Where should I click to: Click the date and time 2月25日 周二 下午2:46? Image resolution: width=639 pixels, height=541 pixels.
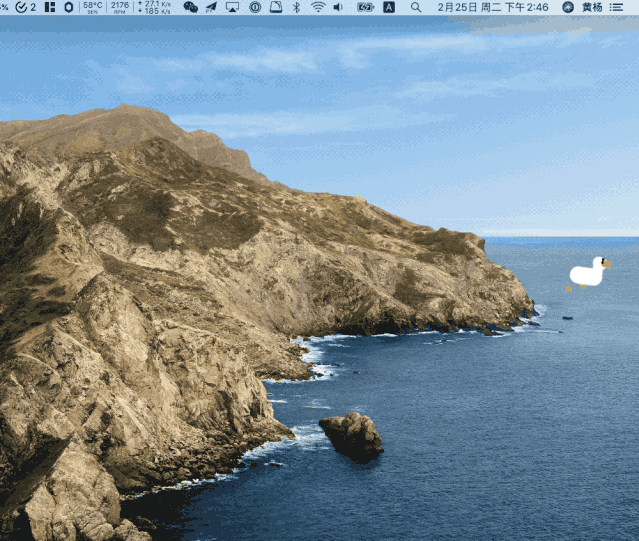(493, 7)
